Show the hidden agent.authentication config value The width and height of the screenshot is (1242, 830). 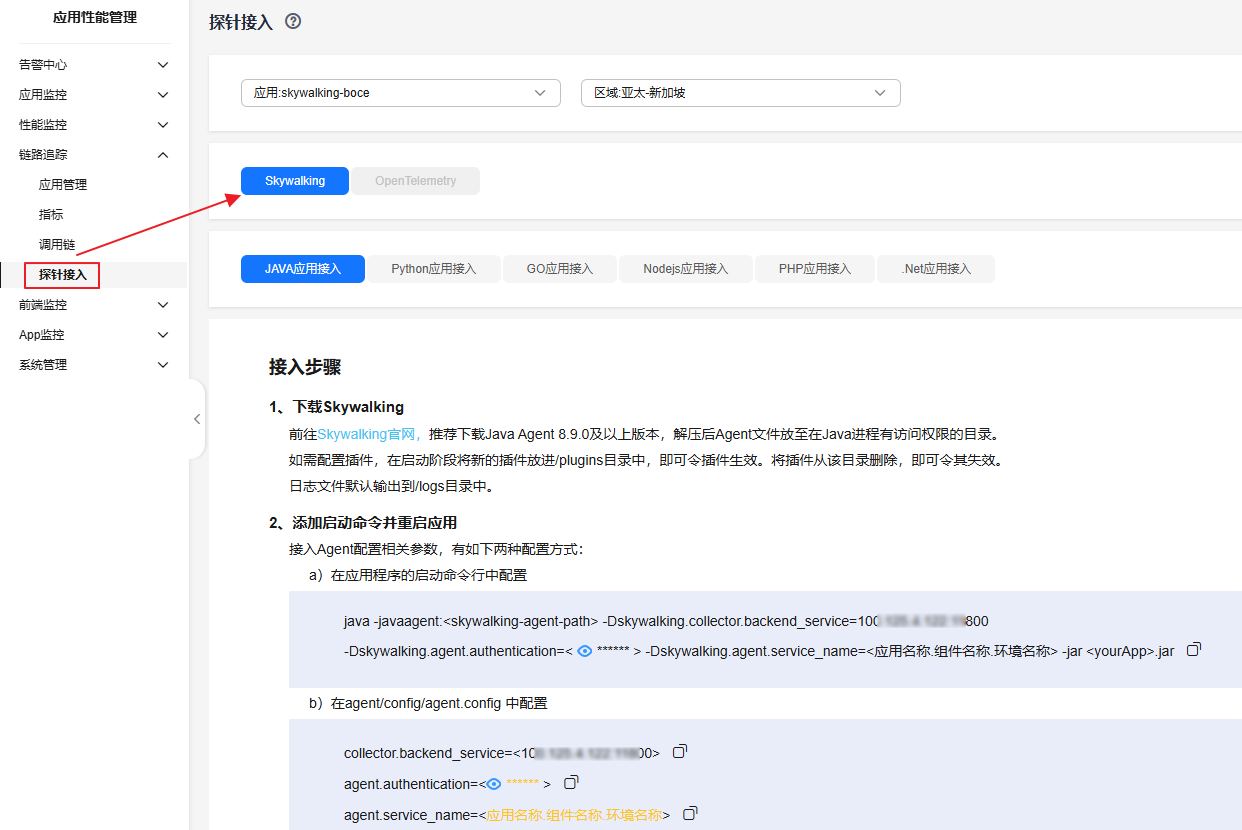click(x=493, y=783)
